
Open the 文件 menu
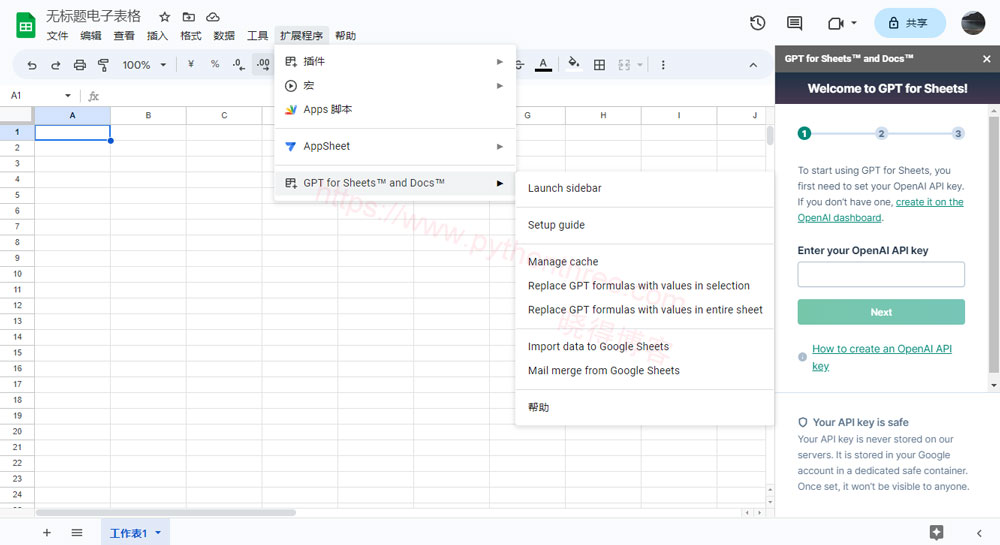[x=57, y=36]
